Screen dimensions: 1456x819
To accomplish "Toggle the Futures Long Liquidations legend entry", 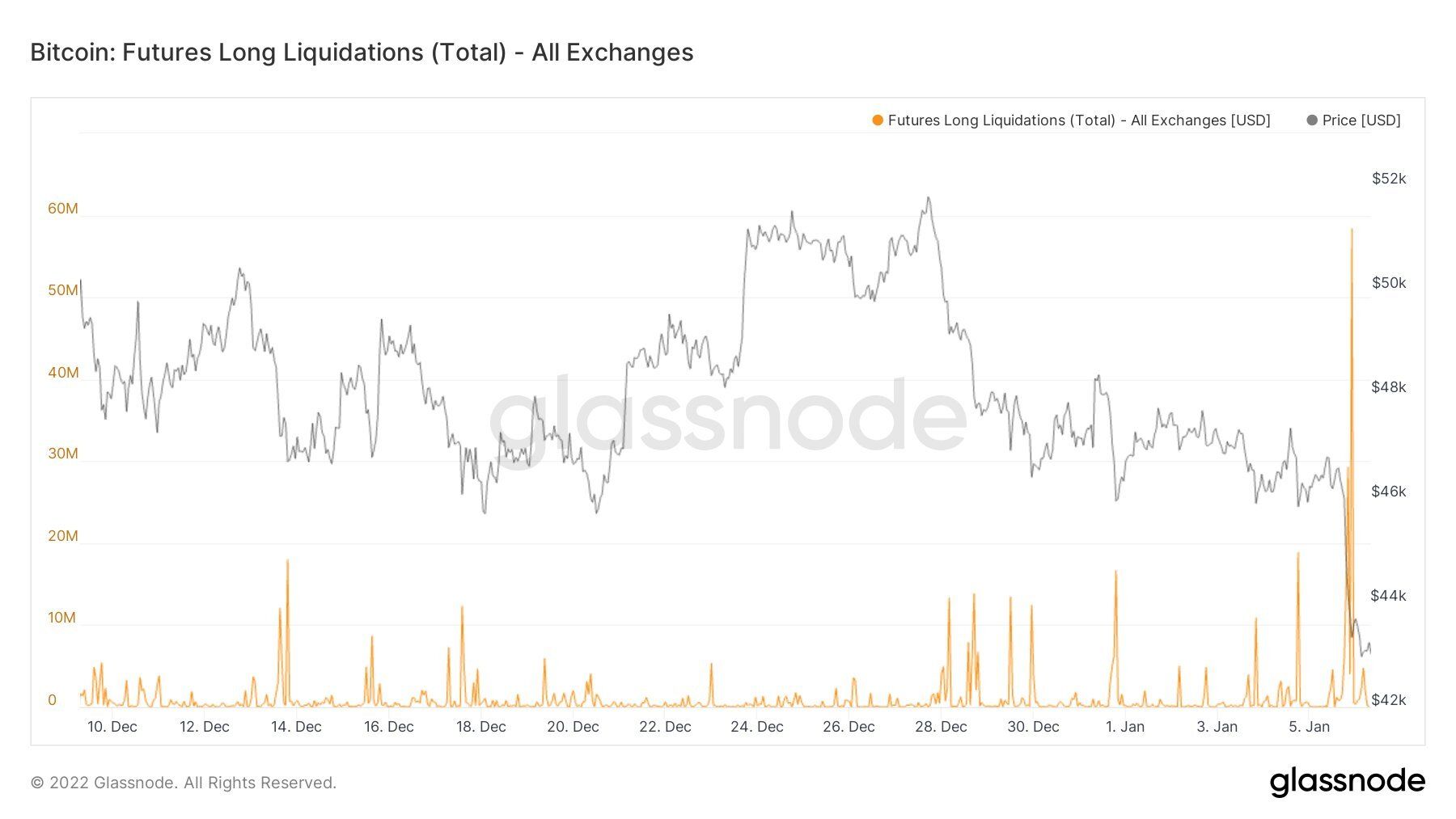I will coord(1071,120).
